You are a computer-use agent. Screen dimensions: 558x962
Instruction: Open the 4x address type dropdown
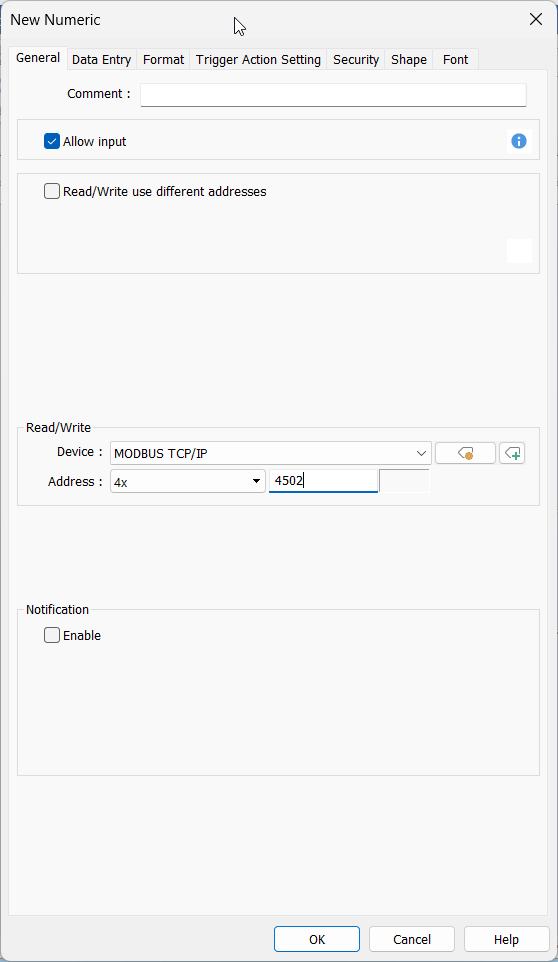click(x=188, y=482)
